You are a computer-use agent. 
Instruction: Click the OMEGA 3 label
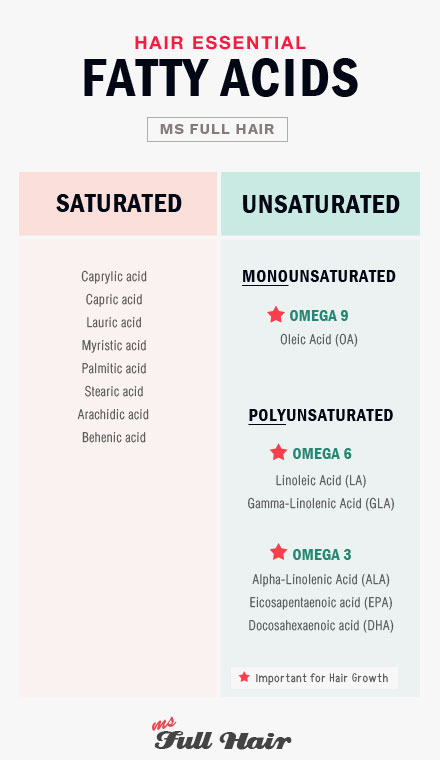click(322, 554)
